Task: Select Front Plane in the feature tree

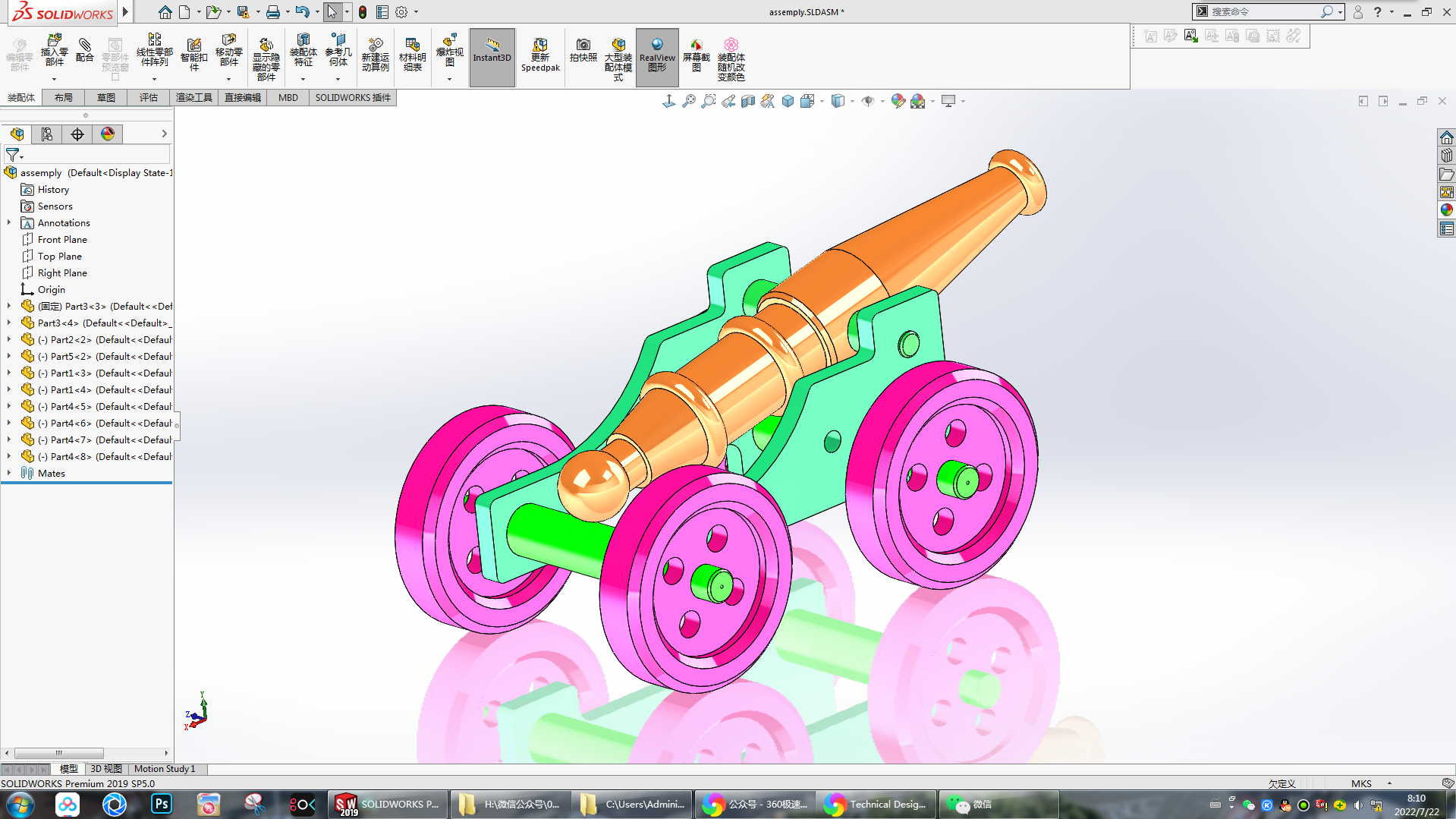Action: click(x=62, y=239)
